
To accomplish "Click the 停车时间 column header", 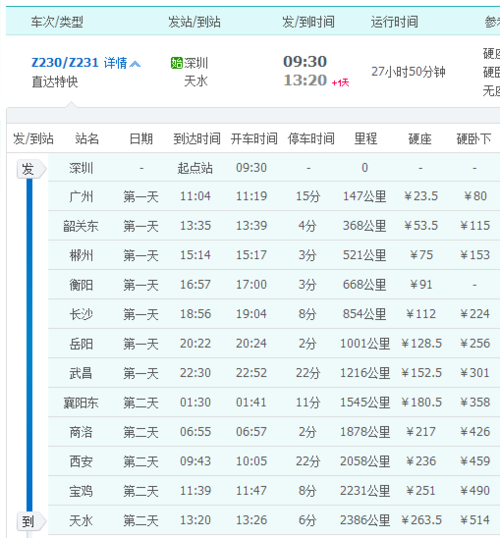I will pos(311,139).
